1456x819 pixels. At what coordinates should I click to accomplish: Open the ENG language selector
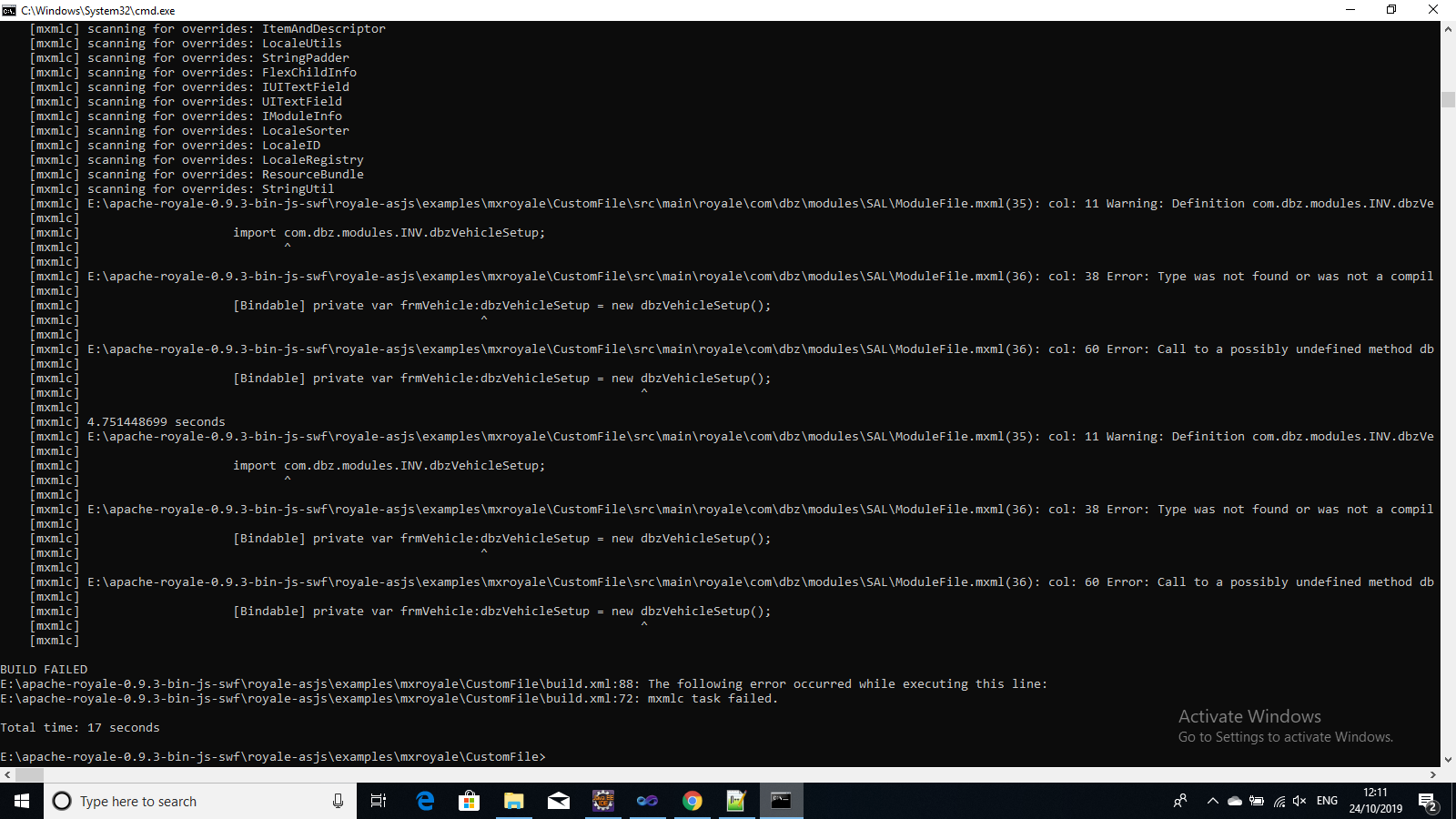pos(1328,801)
